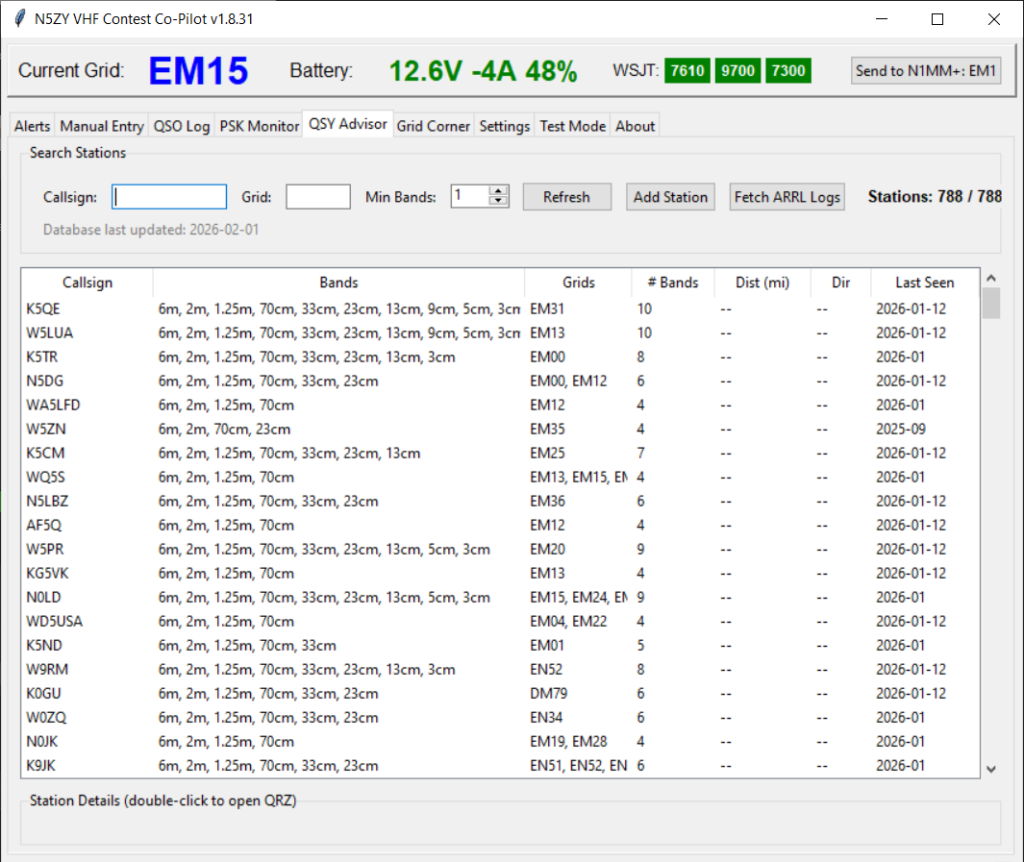Image resolution: width=1024 pixels, height=862 pixels.
Task: Click the Add Station button
Action: (x=670, y=197)
